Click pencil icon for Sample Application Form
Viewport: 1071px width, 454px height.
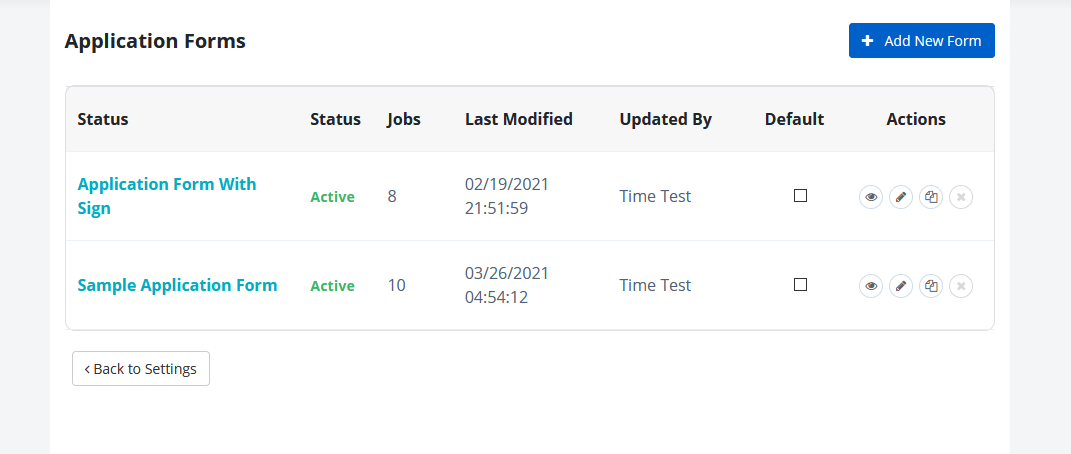[x=901, y=286]
